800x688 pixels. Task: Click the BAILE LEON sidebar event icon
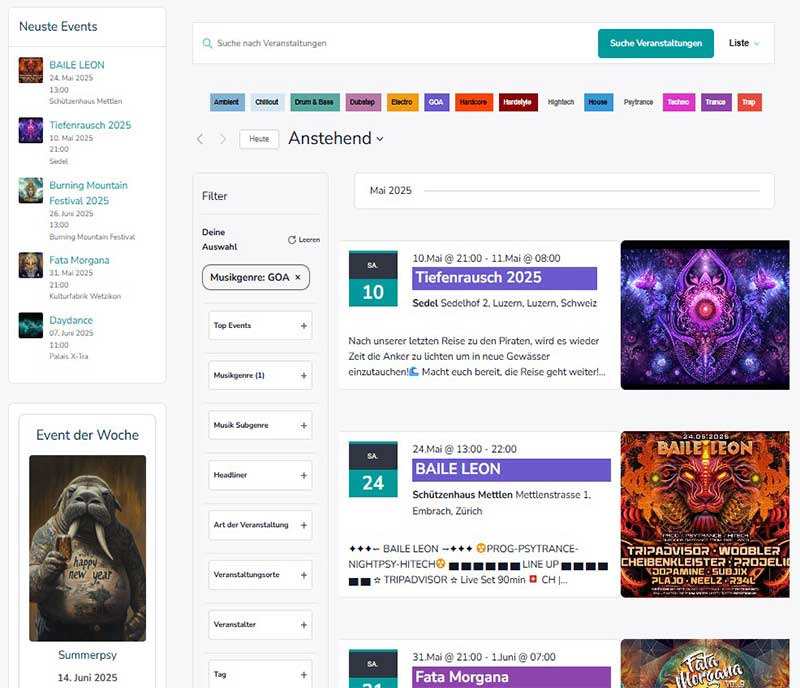point(31,70)
